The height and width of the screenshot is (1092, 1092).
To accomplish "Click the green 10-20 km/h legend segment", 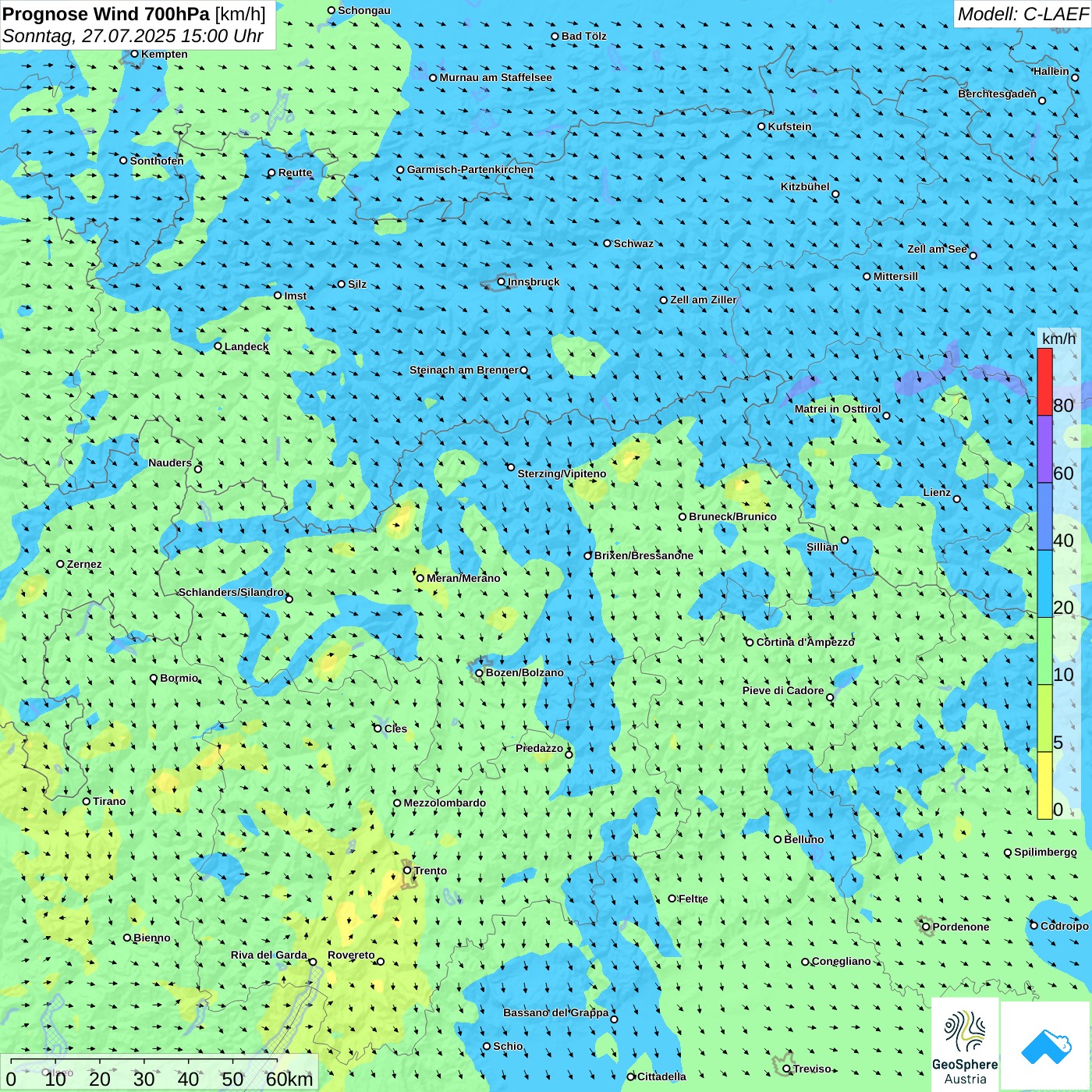I will (x=1044, y=651).
